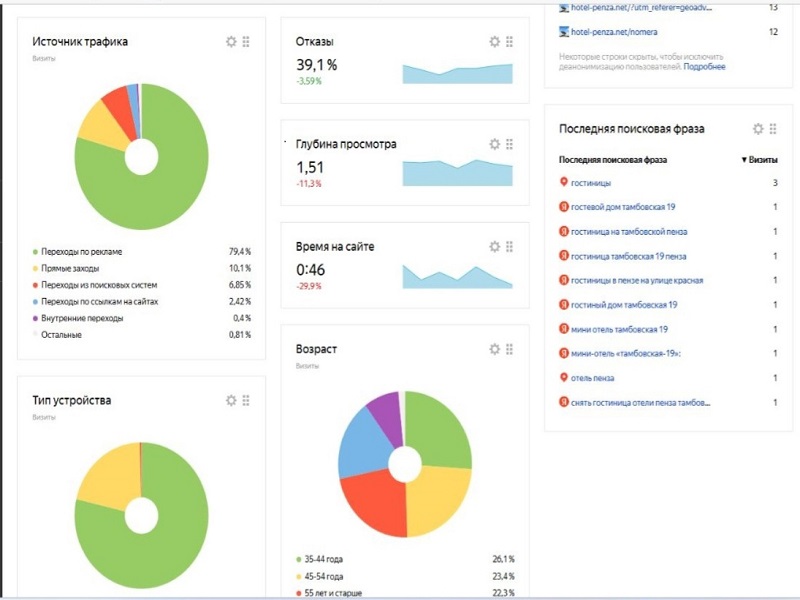Open search phrase гостиницы

pos(591,183)
